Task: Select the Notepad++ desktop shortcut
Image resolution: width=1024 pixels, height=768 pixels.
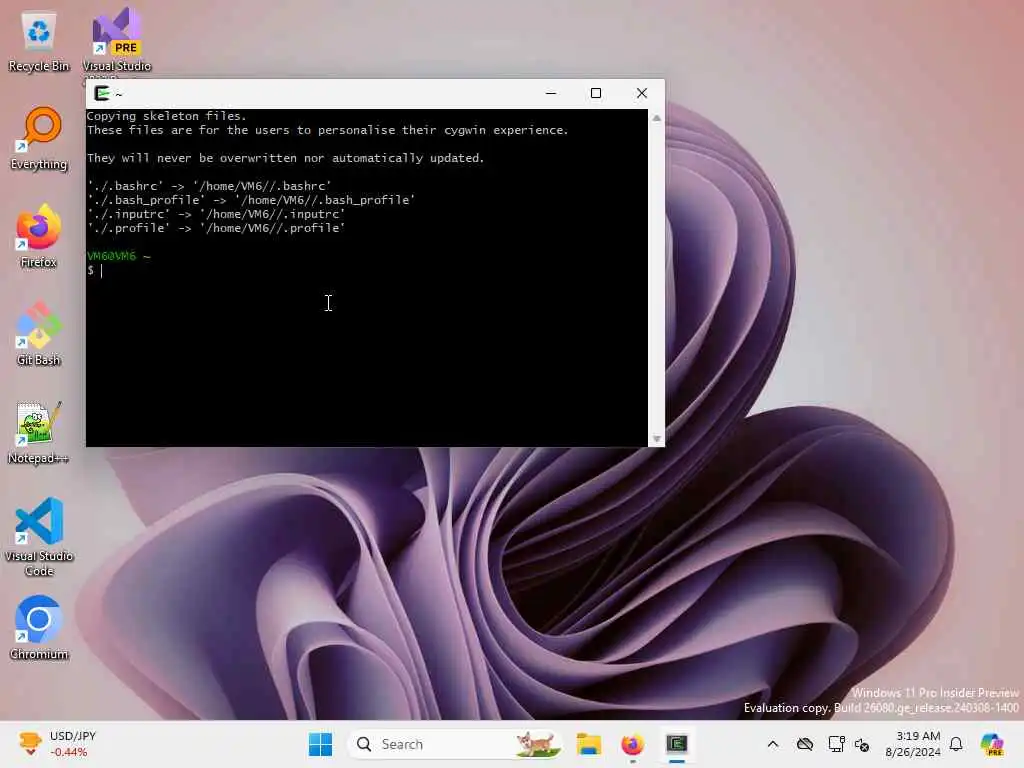Action: (x=39, y=432)
